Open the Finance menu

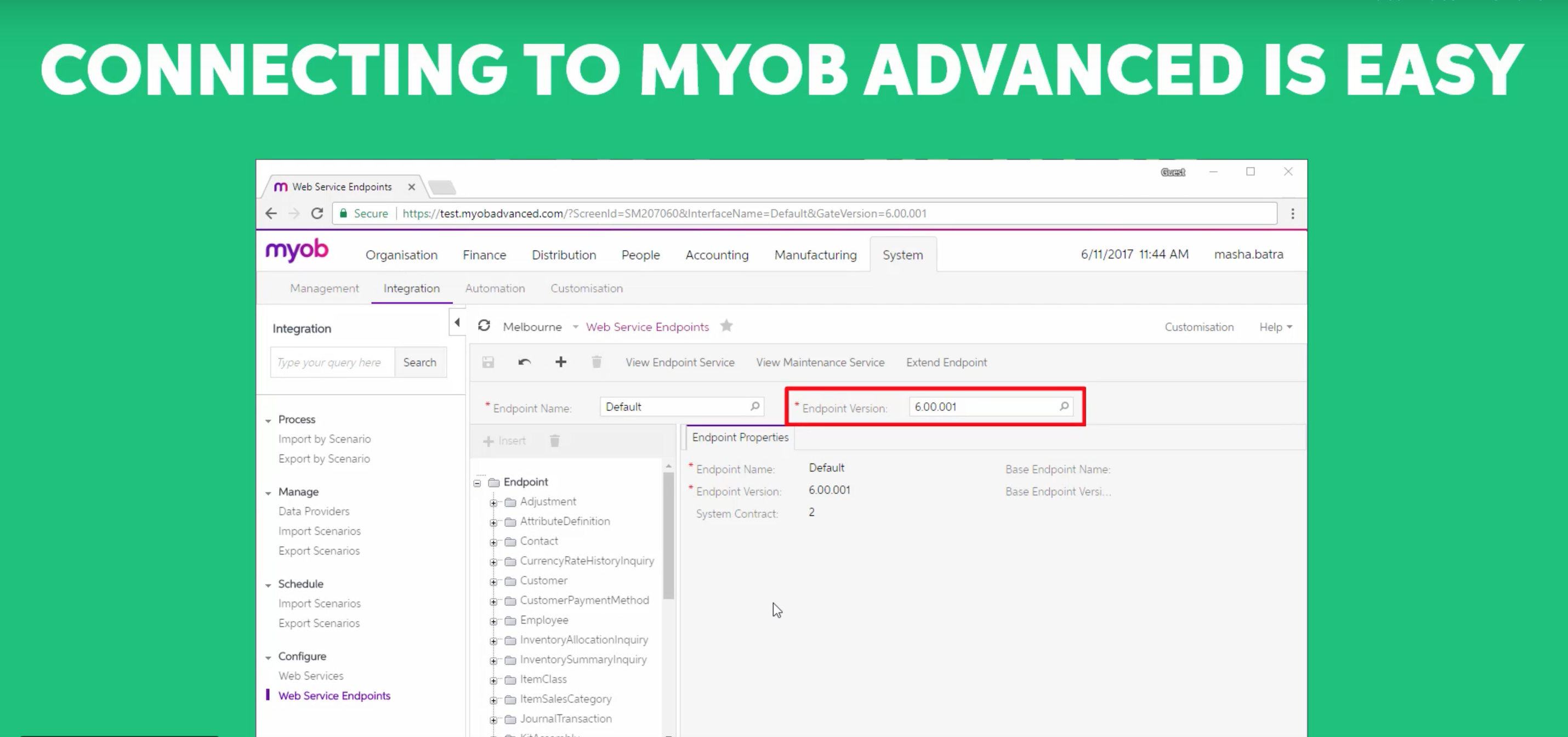(x=485, y=255)
